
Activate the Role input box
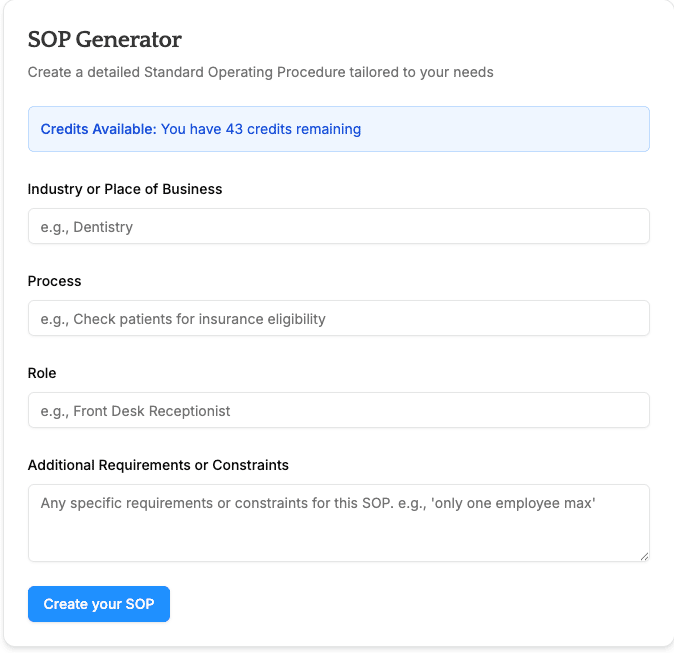(339, 410)
